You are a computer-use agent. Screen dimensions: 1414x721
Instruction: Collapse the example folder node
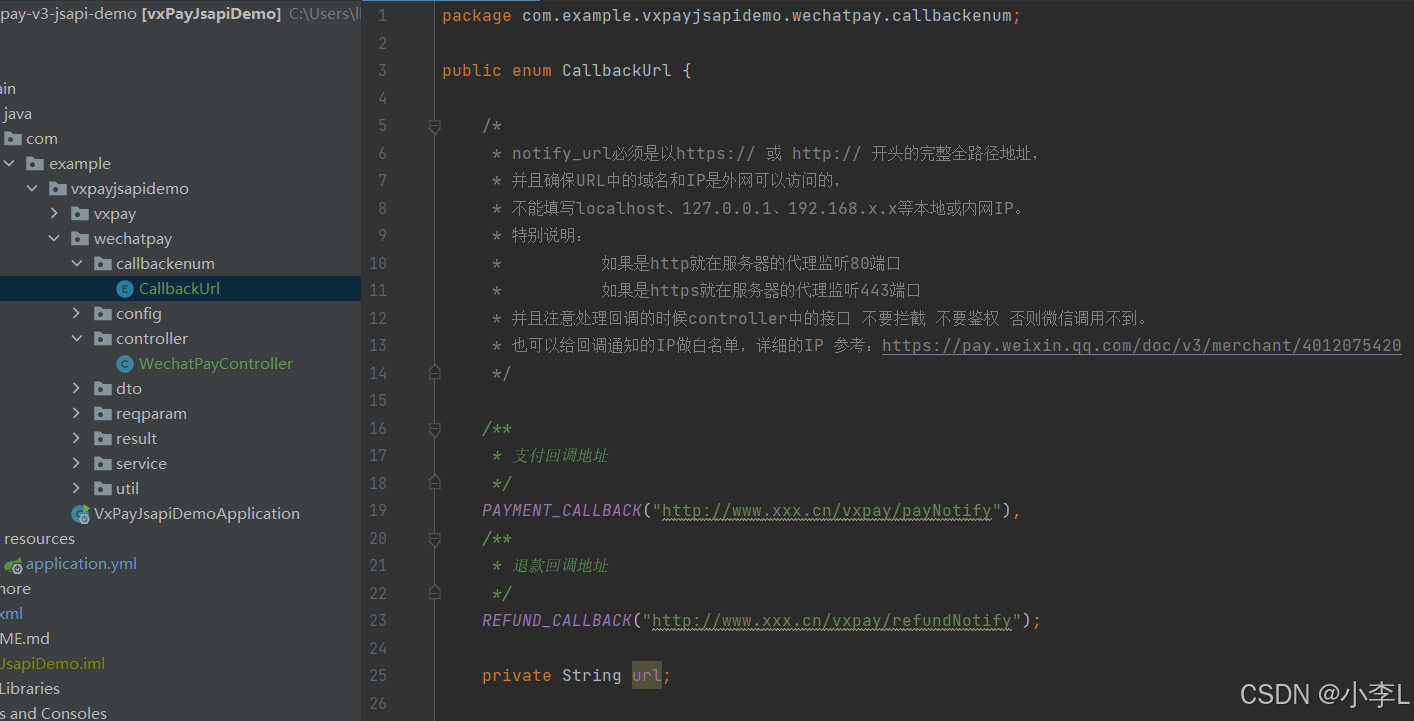point(9,163)
